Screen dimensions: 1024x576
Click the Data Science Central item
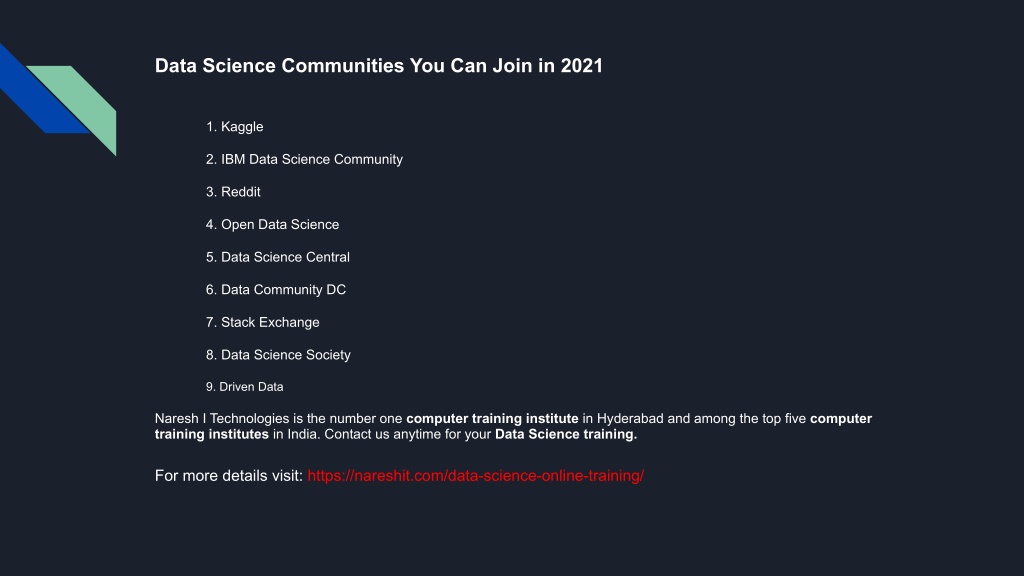click(x=285, y=257)
